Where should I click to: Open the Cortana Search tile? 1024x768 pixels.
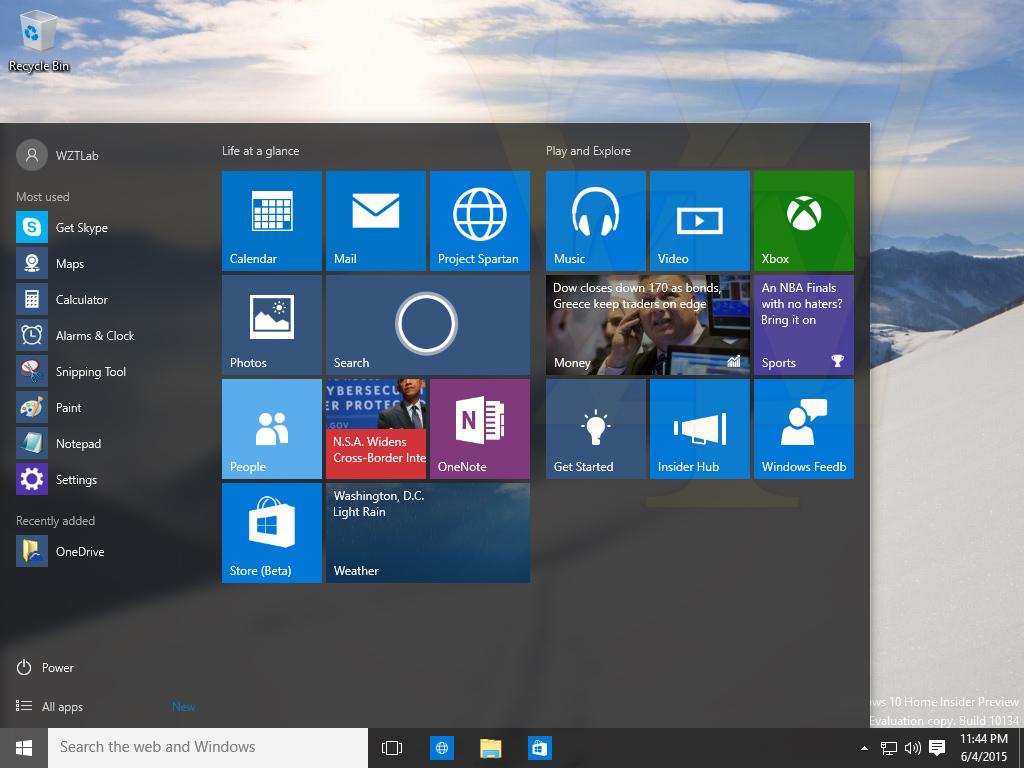point(428,325)
